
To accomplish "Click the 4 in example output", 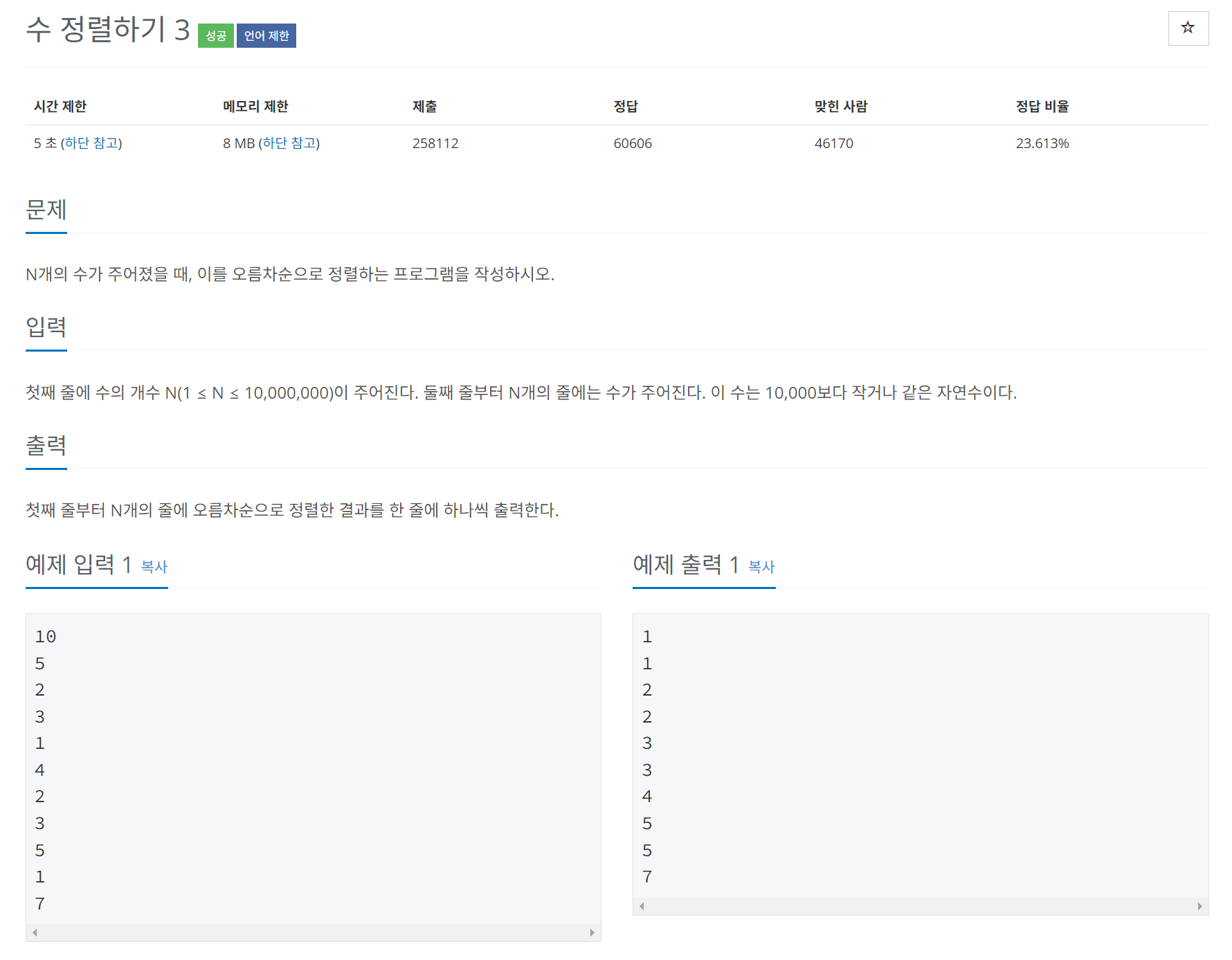I will [x=647, y=797].
